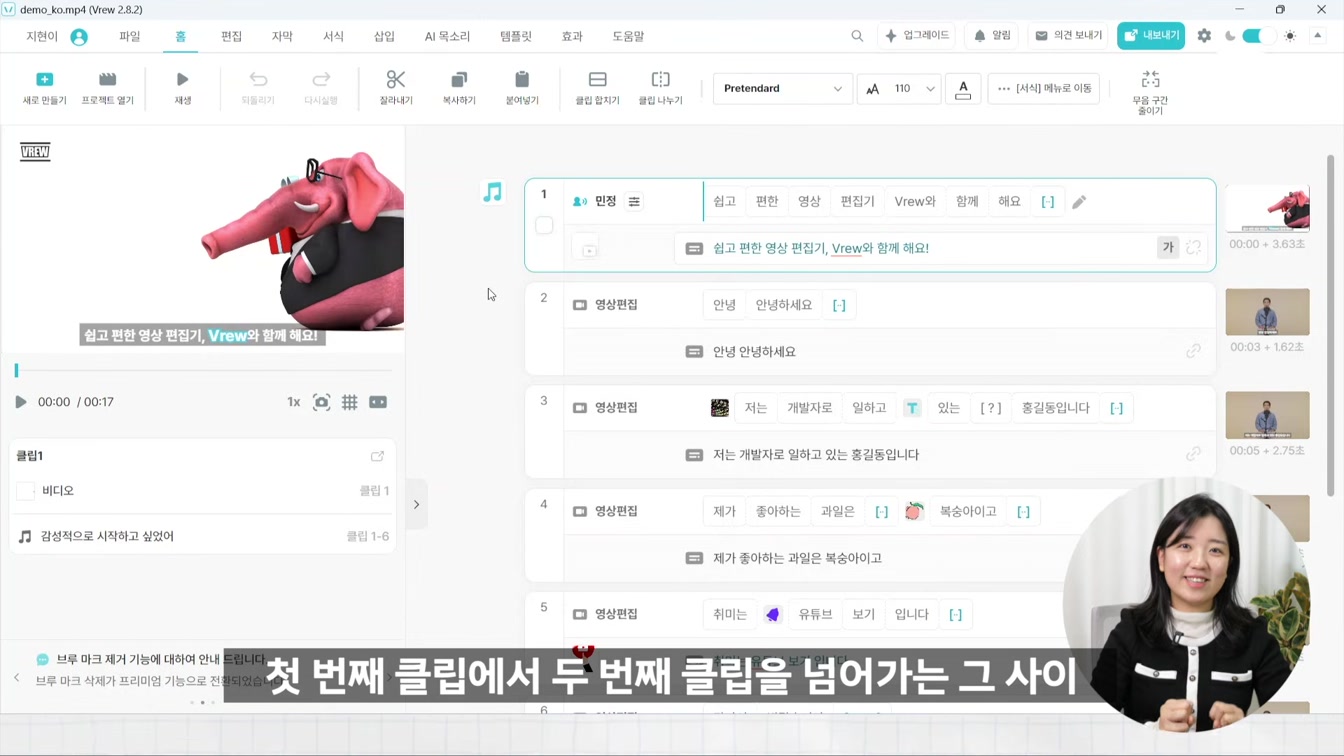Switch to the 삽입 tab
1344x756 pixels.
384,36
